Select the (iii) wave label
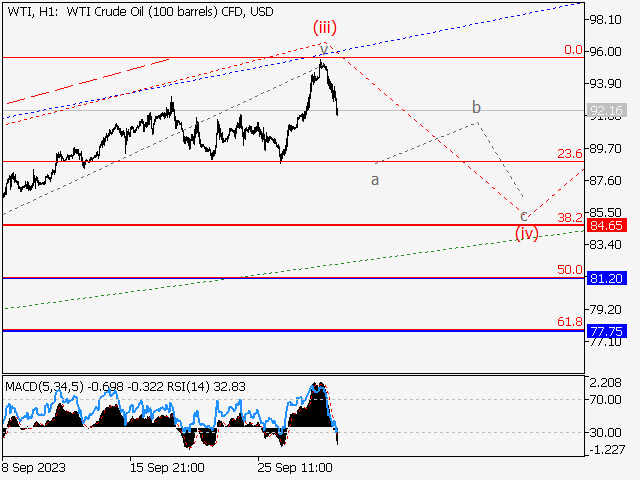 tap(325, 28)
